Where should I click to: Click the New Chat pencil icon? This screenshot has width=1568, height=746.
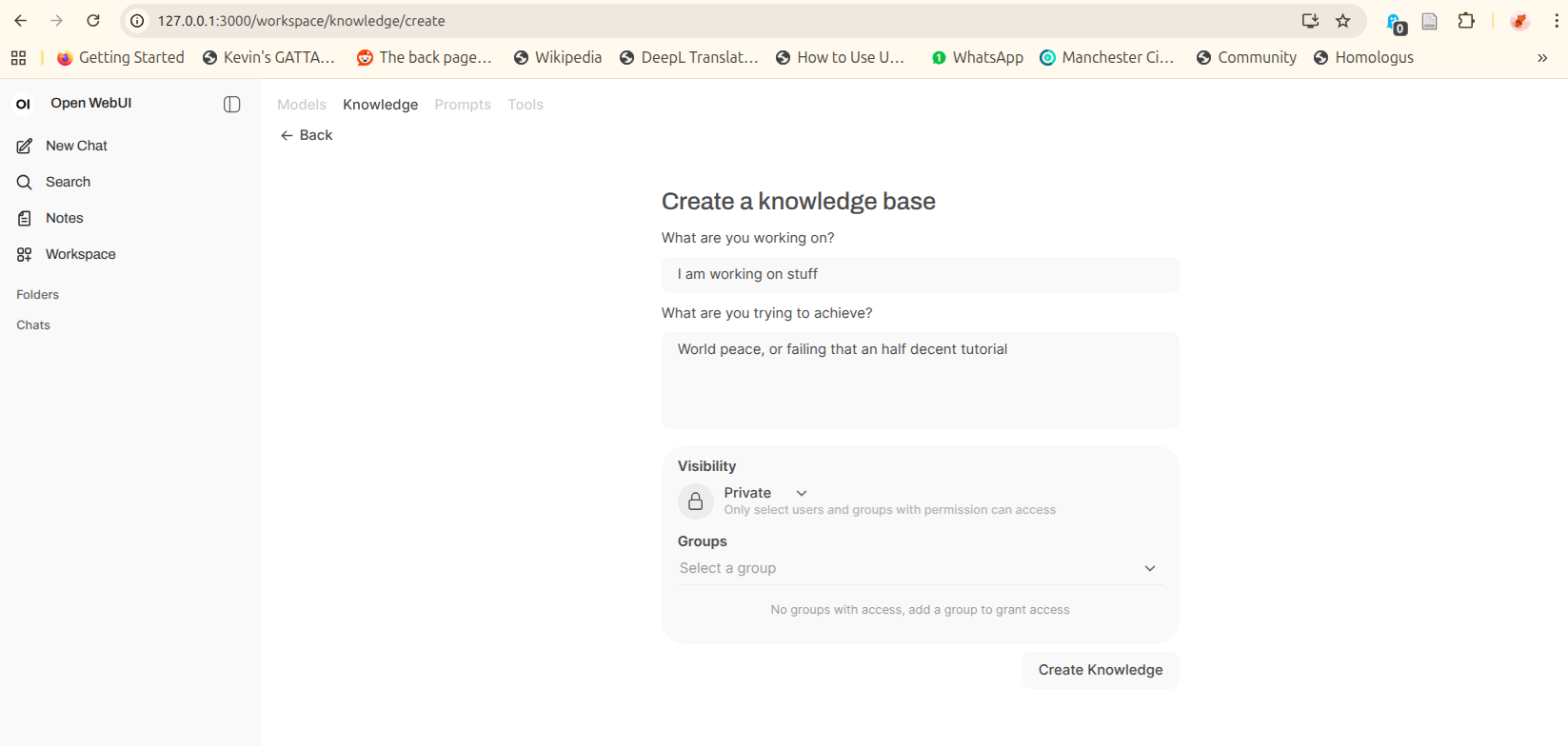tap(25, 146)
